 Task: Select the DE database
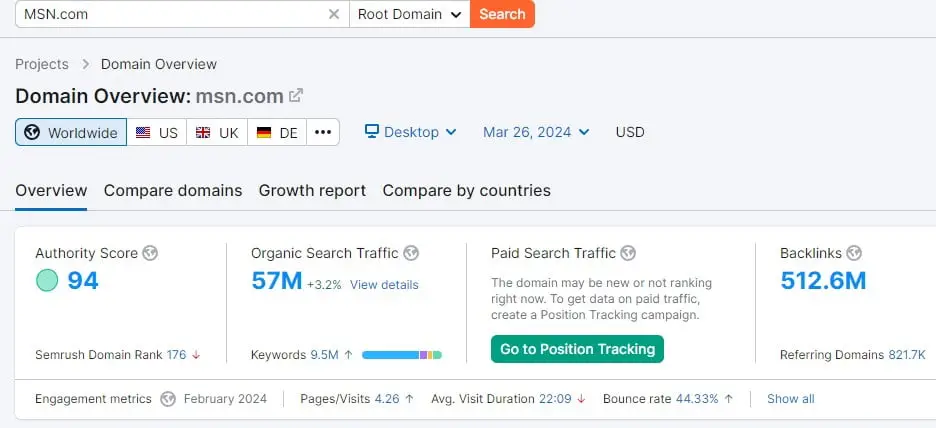pos(277,132)
